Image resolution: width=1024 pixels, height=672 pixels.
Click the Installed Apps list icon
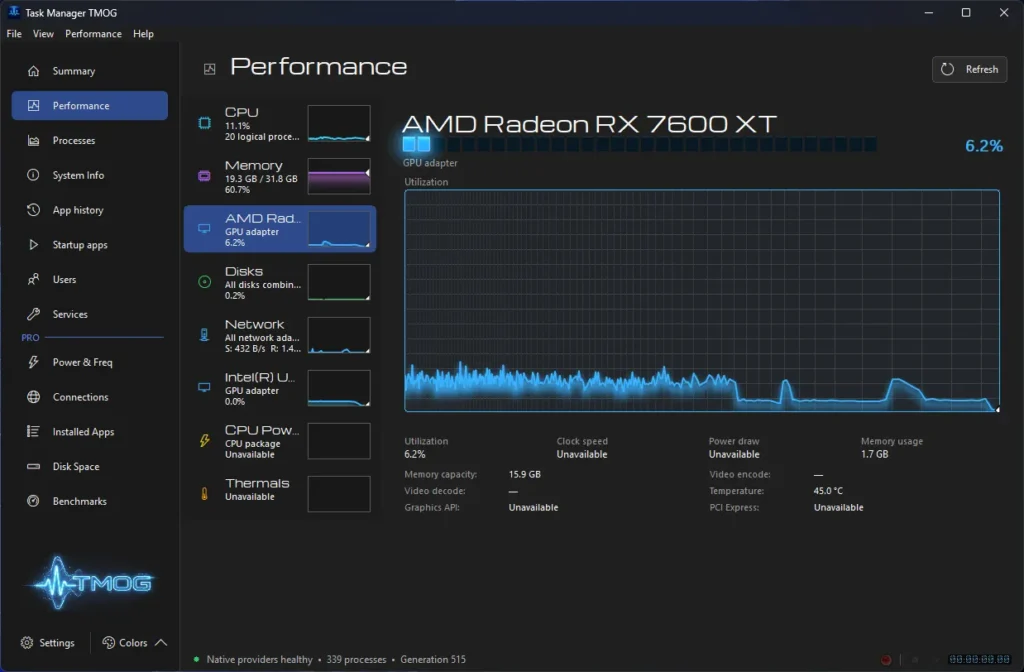click(x=33, y=432)
